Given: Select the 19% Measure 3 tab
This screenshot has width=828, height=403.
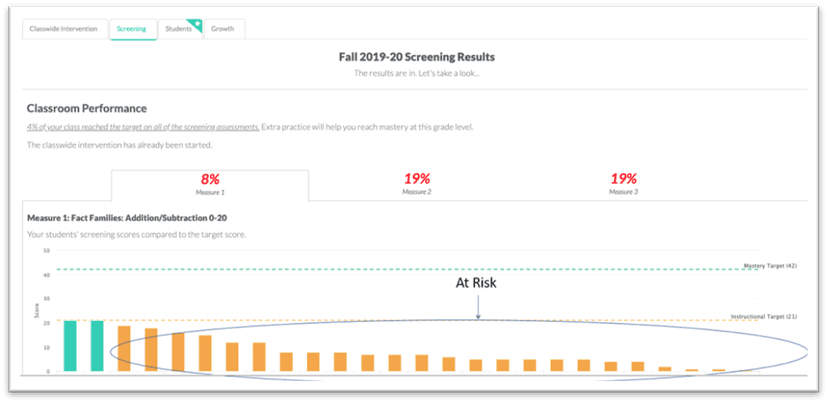Looking at the screenshot, I should (x=623, y=184).
